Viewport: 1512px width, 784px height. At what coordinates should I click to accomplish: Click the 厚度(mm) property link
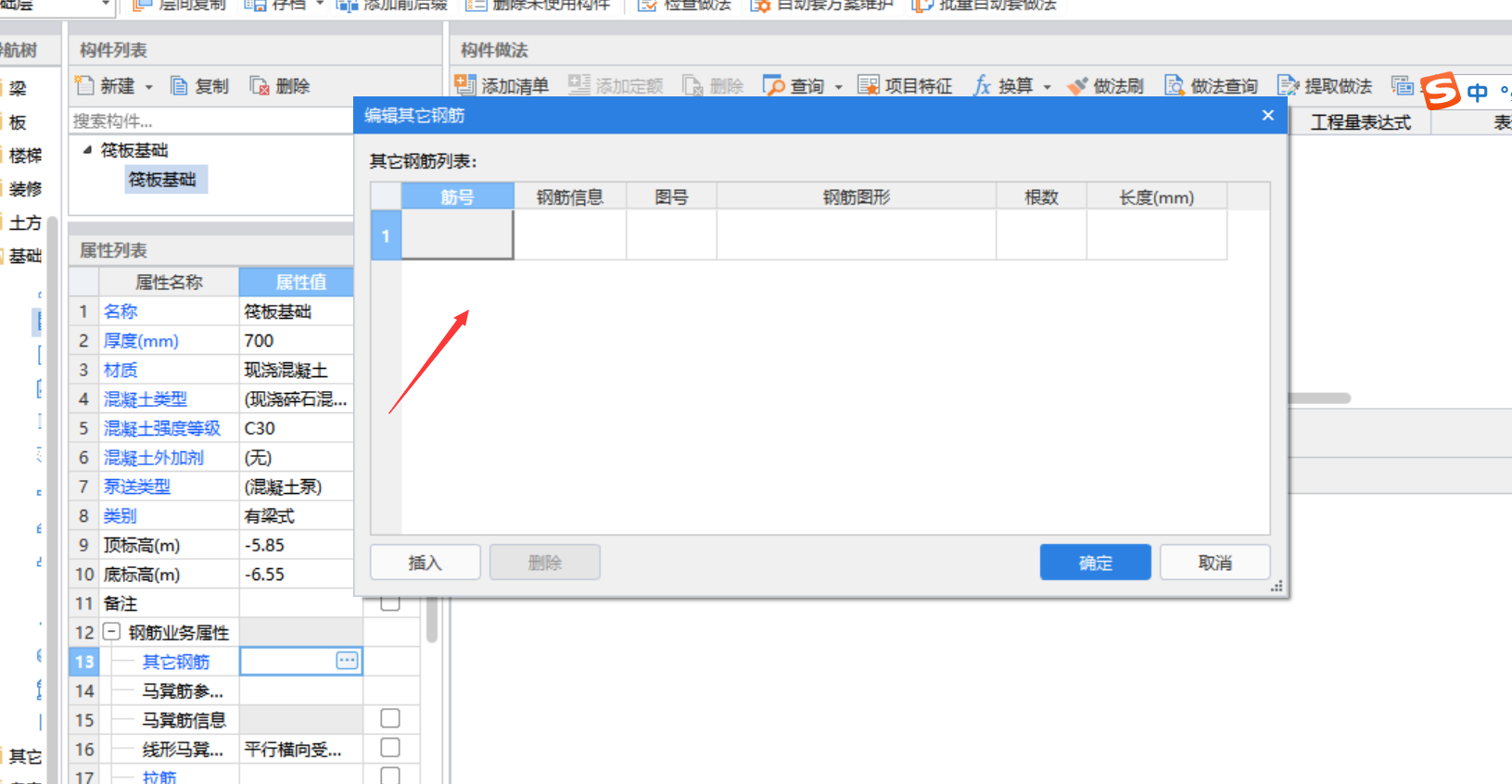point(141,340)
